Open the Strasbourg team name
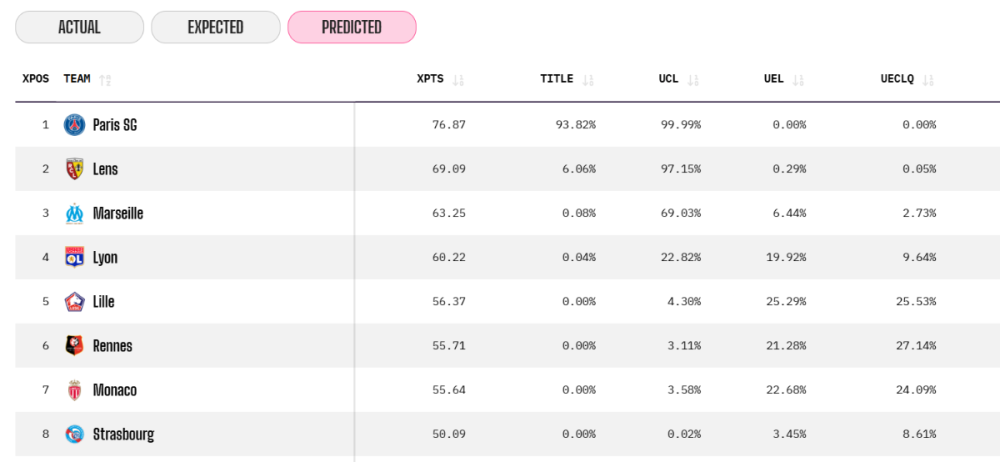The width and height of the screenshot is (1000, 462). pyautogui.click(x=123, y=434)
